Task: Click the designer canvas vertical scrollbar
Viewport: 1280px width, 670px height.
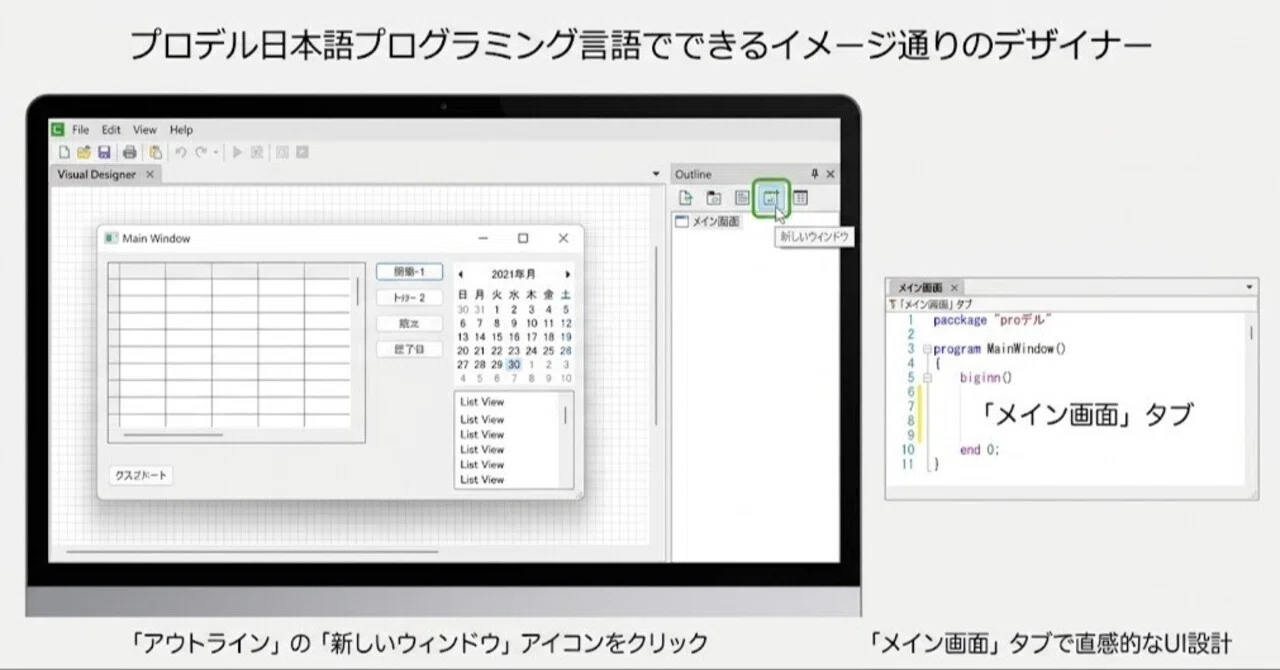Action: point(656,335)
